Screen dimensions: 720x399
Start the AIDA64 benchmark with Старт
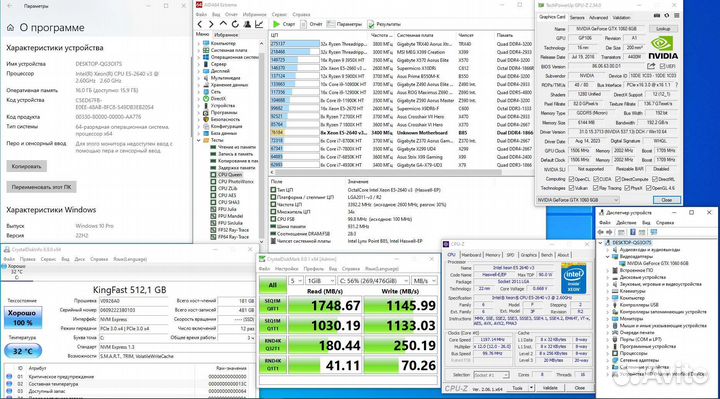pyautogui.click(x=284, y=24)
